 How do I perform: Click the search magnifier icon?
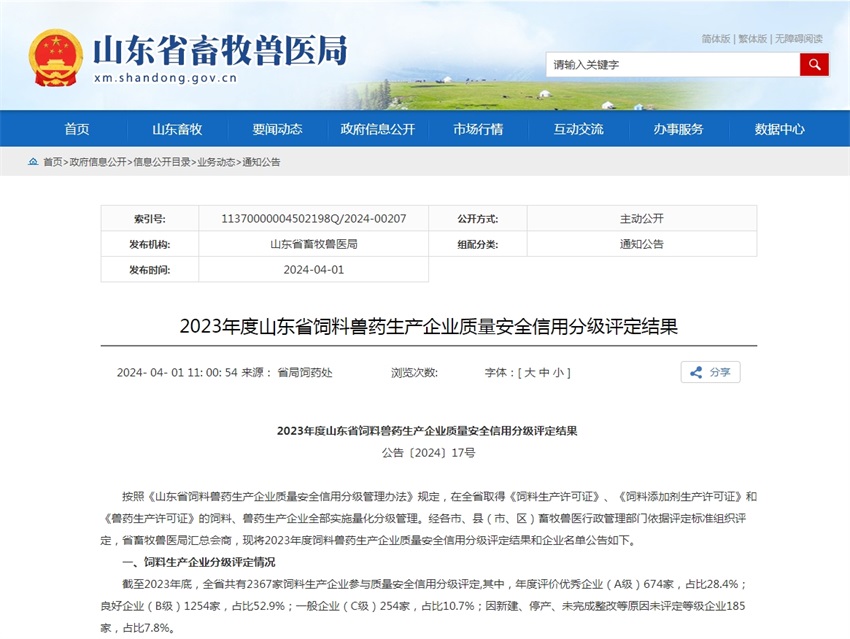[x=813, y=64]
